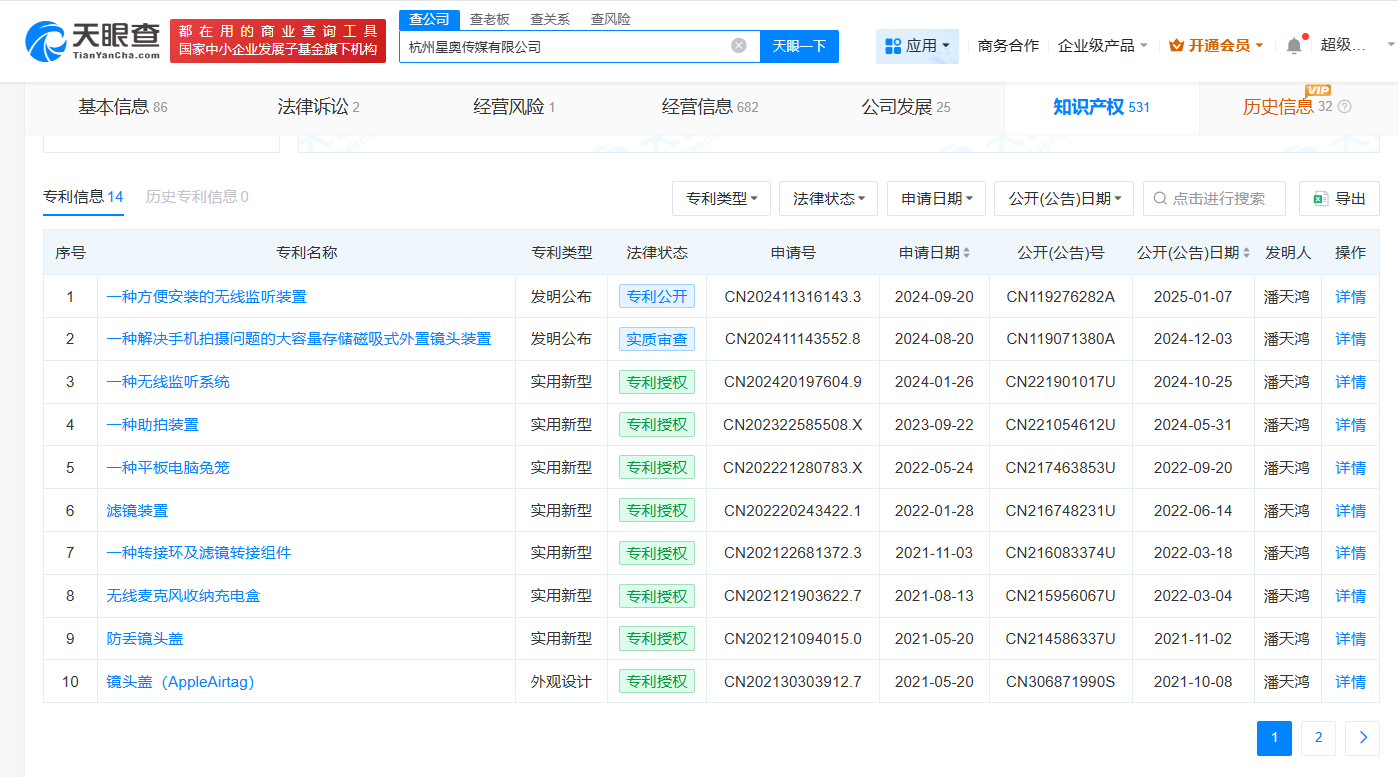1398x777 pixels.
Task: Click the 天眼一下 search button
Action: [799, 46]
